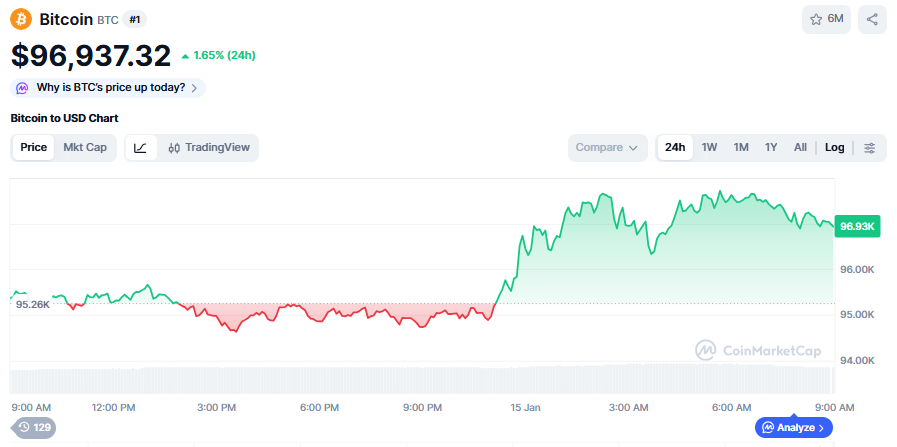Click the #1 rank badge
Image resolution: width=897 pixels, height=447 pixels.
(135, 19)
